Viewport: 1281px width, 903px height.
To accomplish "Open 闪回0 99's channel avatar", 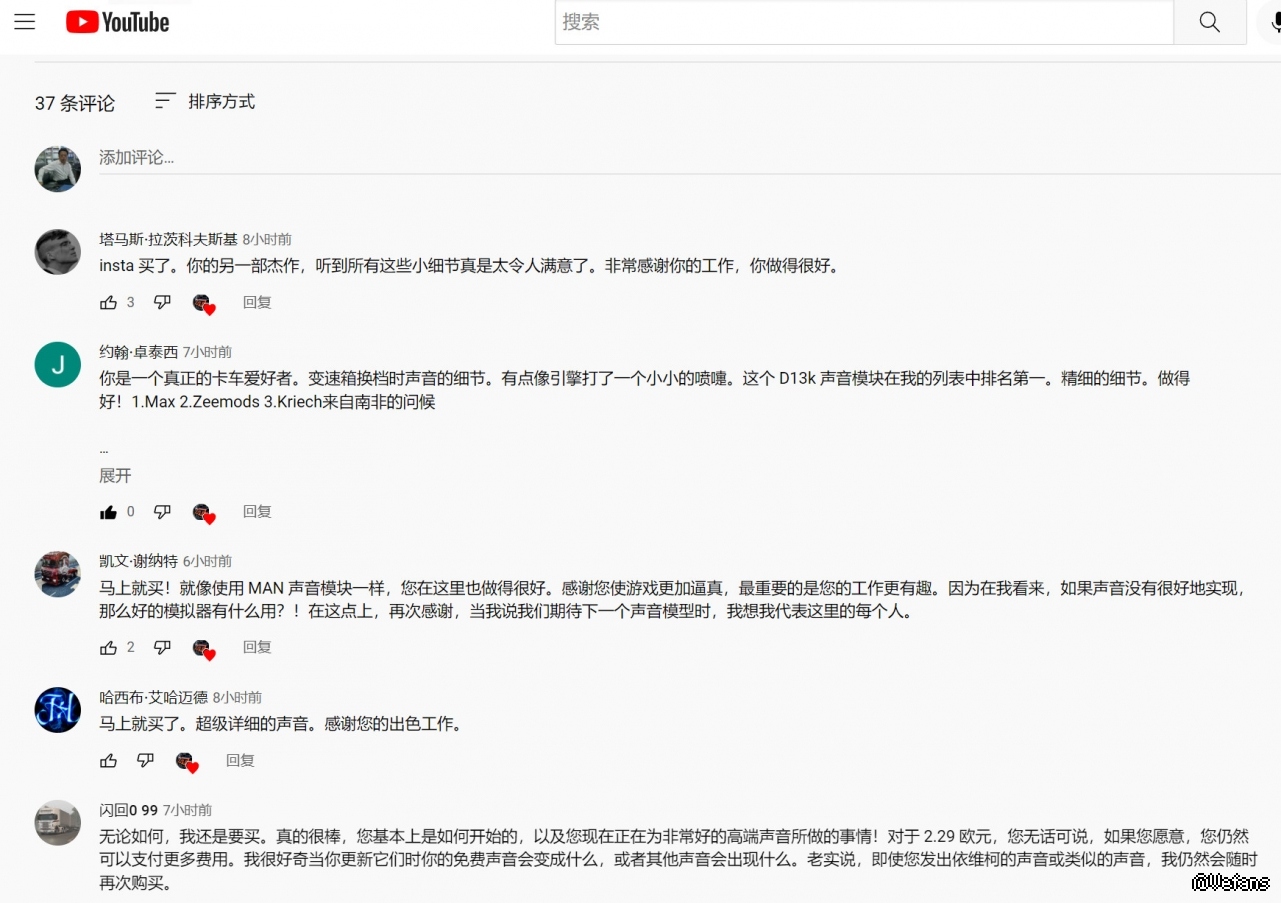I will 58,823.
